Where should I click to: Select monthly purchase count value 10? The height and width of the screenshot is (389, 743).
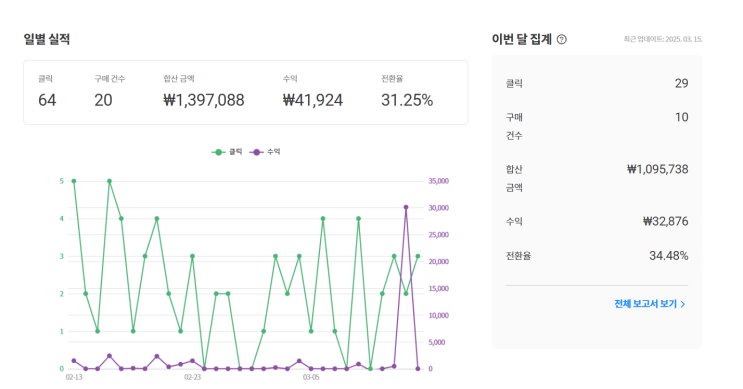click(681, 117)
